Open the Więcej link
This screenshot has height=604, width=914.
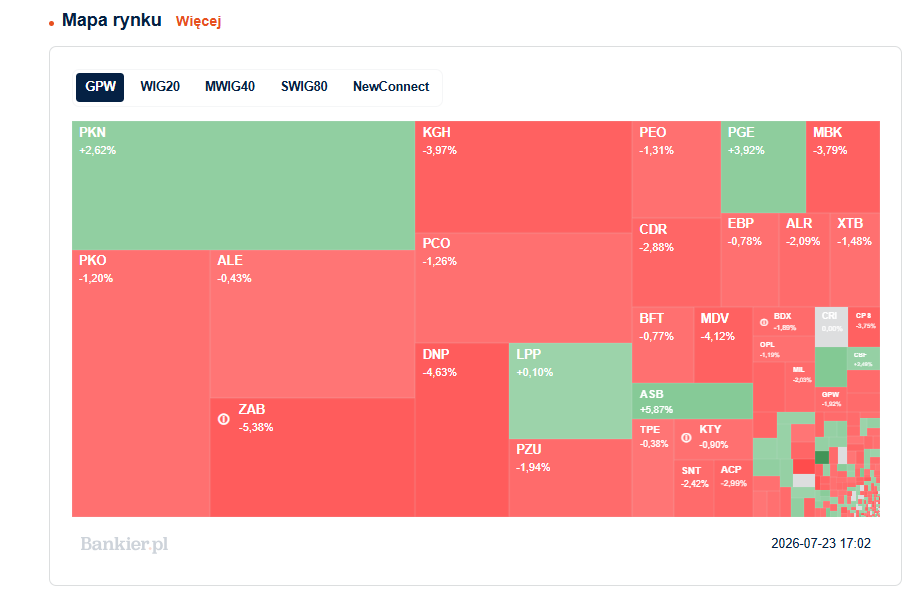(198, 22)
